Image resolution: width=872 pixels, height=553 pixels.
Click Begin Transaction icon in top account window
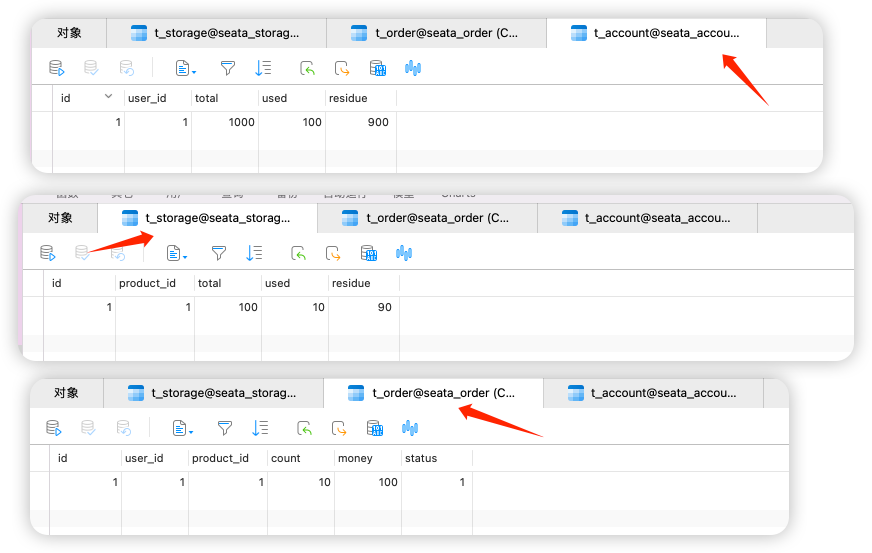(x=56, y=68)
